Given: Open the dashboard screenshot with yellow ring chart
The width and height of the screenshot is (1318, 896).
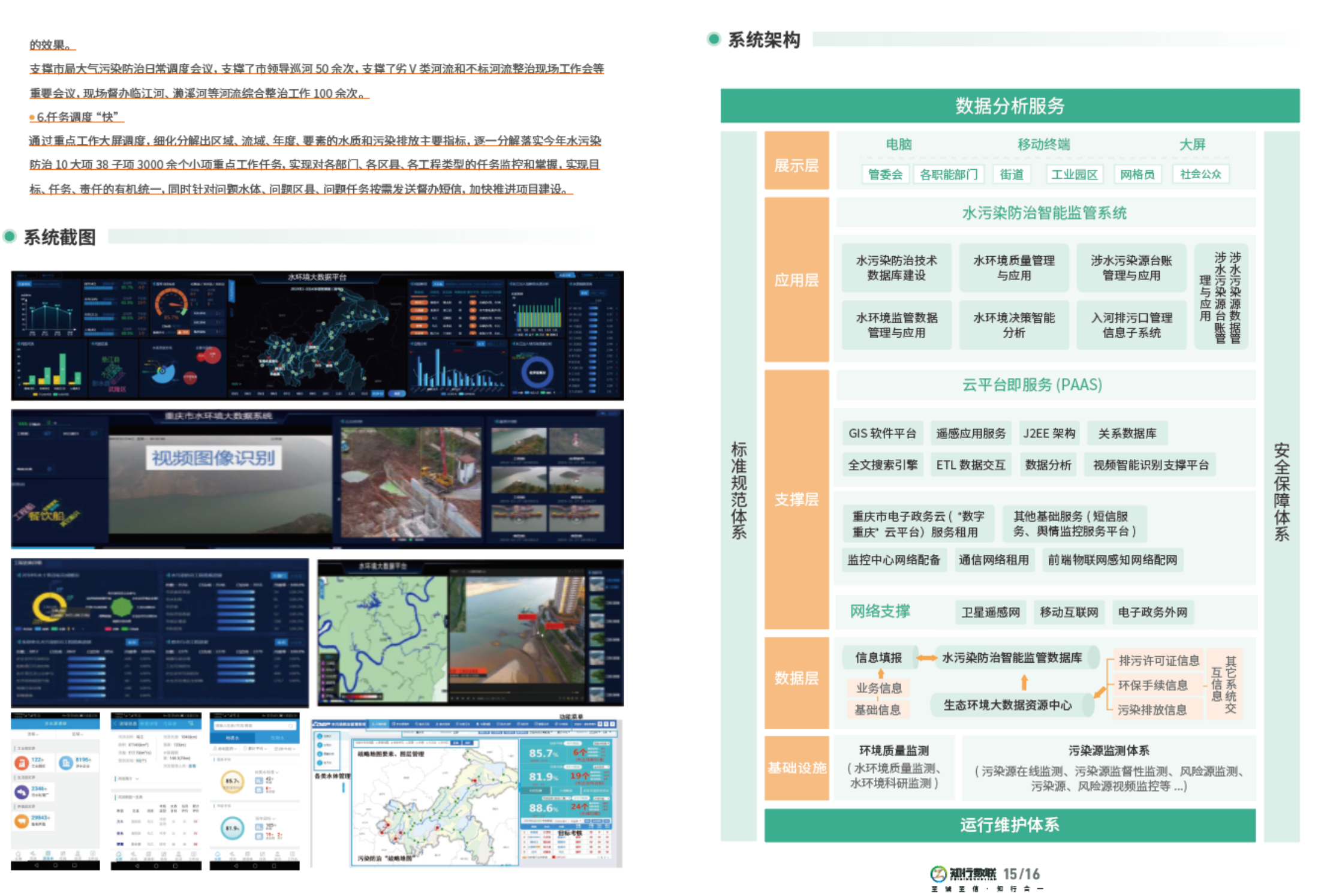Looking at the screenshot, I should (160, 633).
